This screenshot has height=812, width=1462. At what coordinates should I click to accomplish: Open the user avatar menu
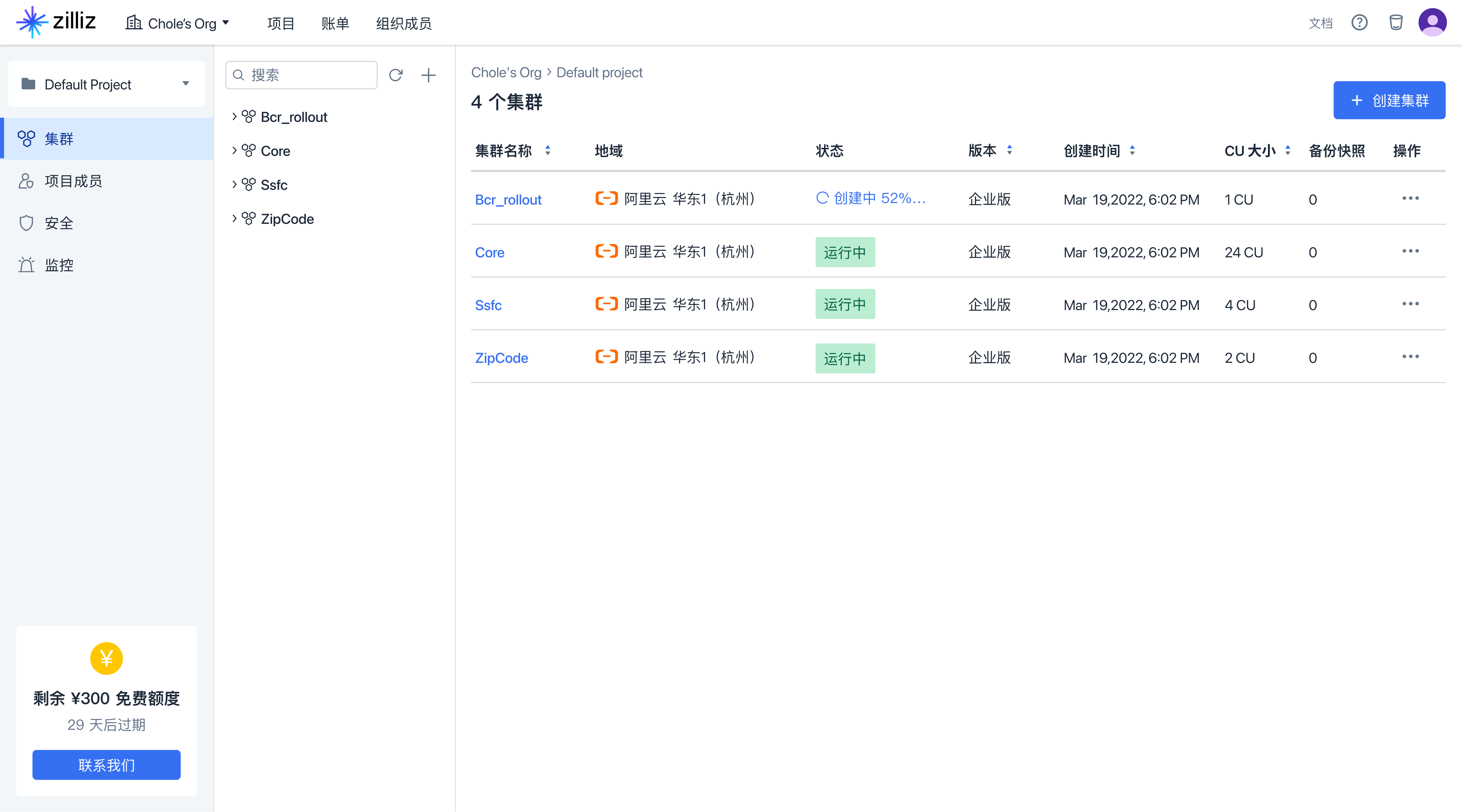[1432, 23]
